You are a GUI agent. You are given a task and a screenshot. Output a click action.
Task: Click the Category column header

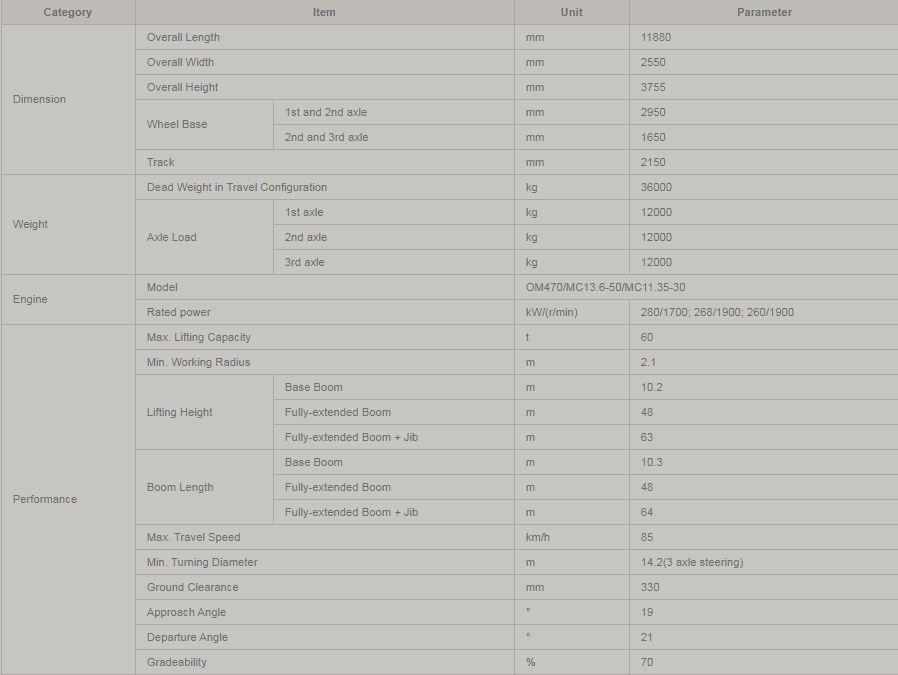(67, 12)
